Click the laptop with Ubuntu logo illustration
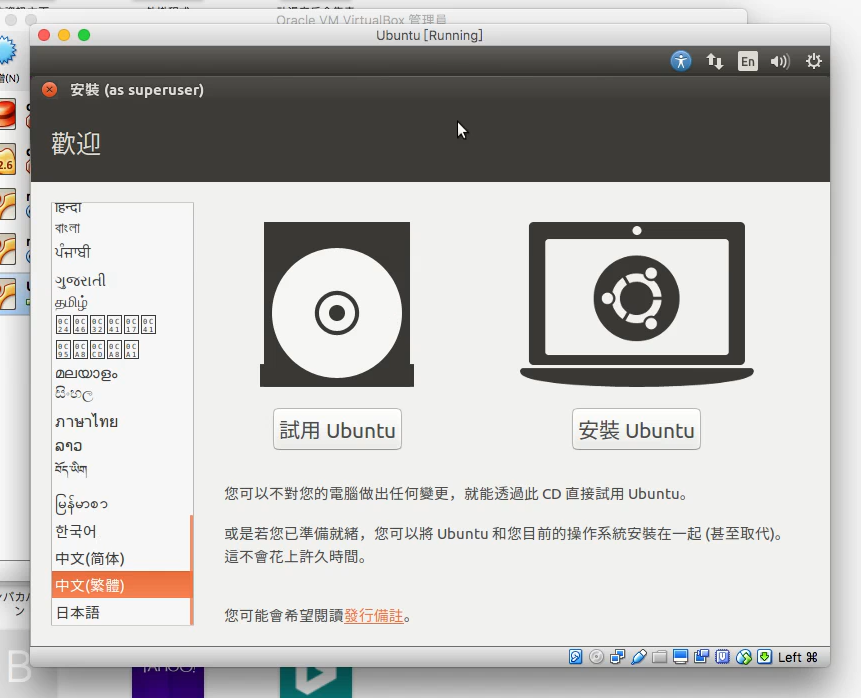Viewport: 861px width, 698px height. [x=636, y=304]
